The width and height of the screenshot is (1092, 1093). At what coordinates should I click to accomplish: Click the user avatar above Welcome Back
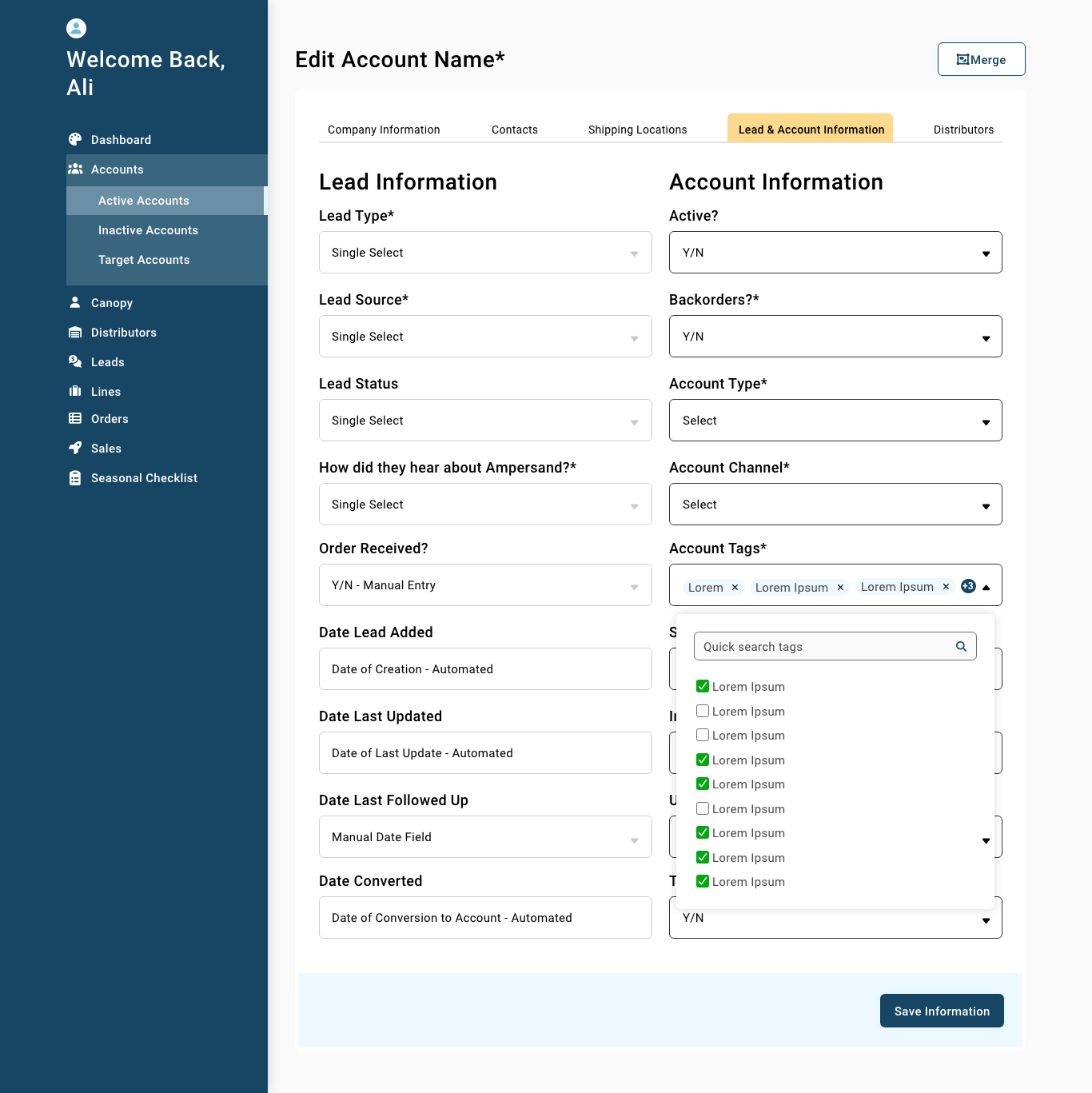76,28
